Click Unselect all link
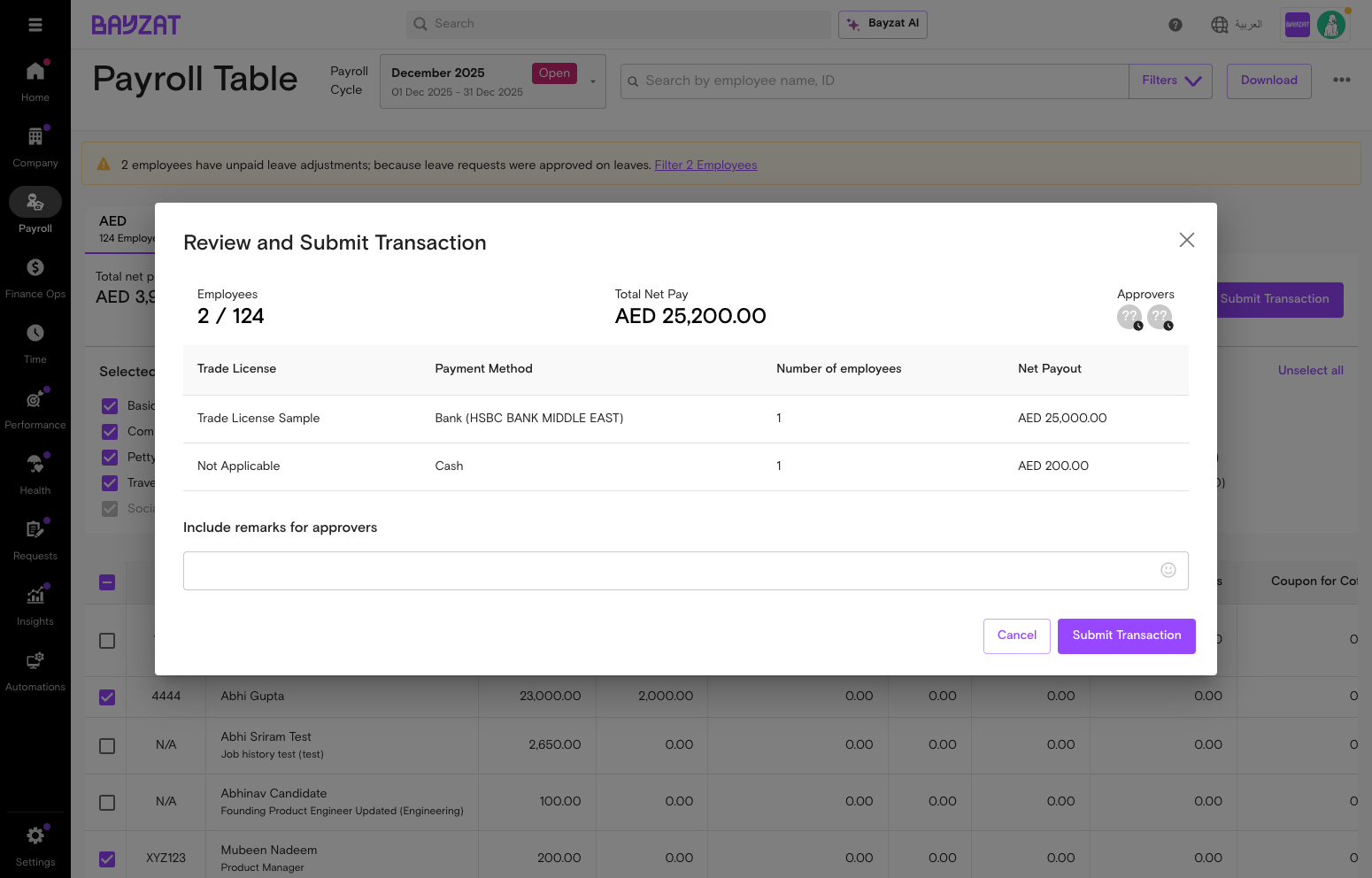This screenshot has height=878, width=1372. [x=1311, y=371]
